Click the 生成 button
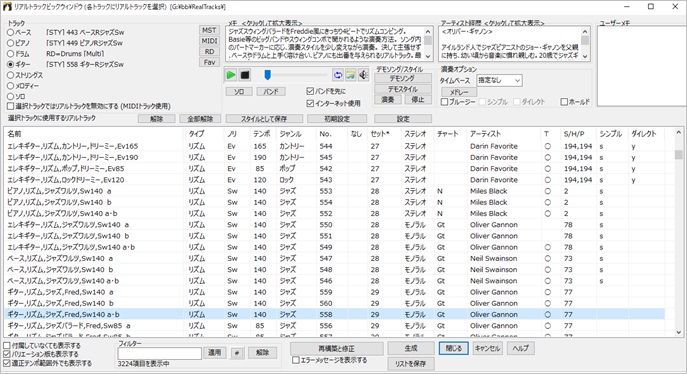Image resolution: width=687 pixels, height=374 pixels. [411, 349]
